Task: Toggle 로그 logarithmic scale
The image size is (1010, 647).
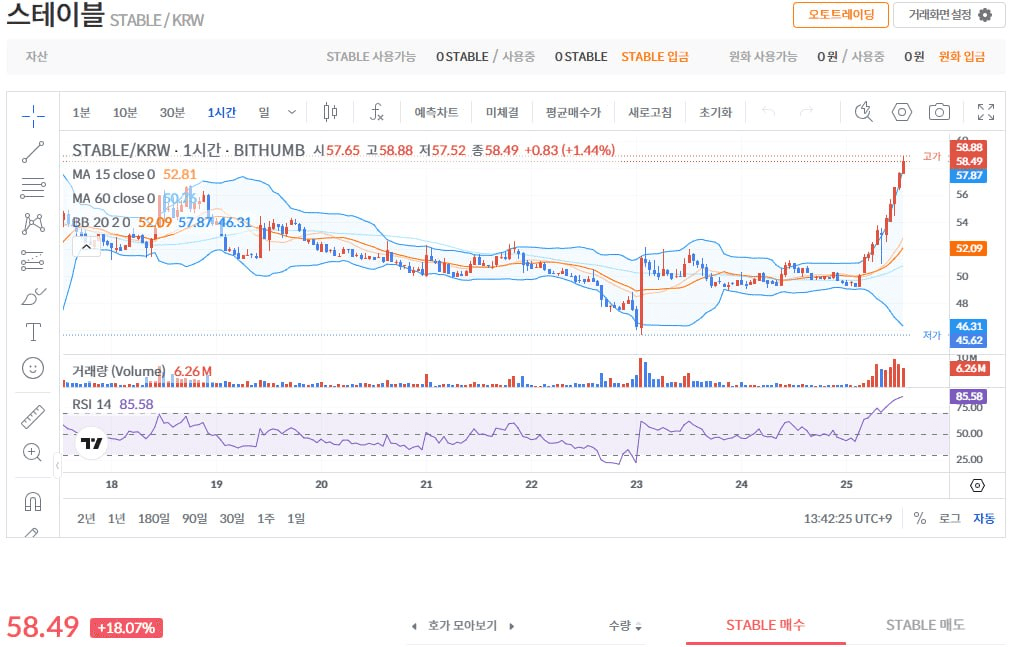Action: pyautogui.click(x=950, y=518)
